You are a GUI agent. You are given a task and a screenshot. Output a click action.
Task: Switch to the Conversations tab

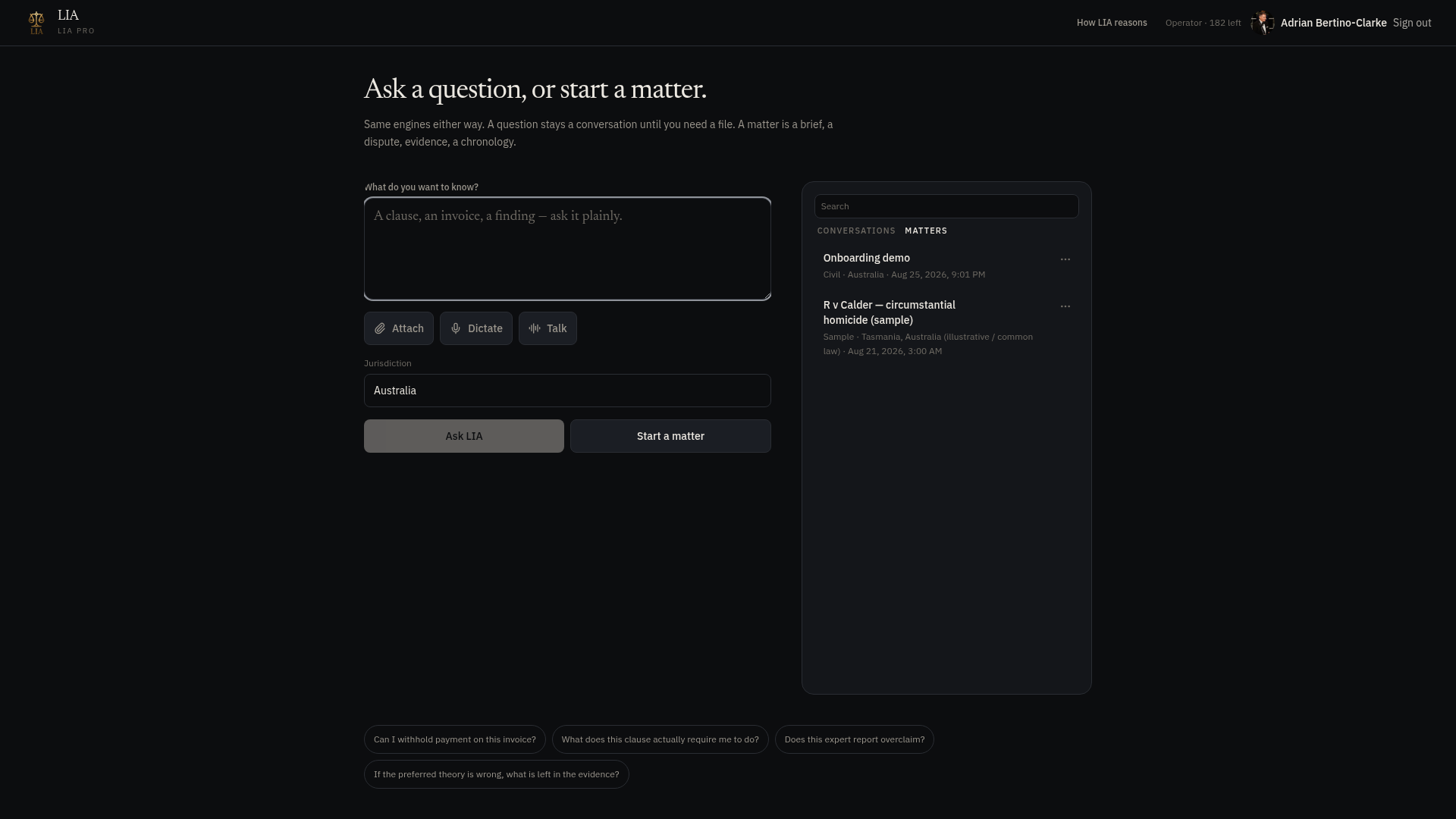point(856,231)
